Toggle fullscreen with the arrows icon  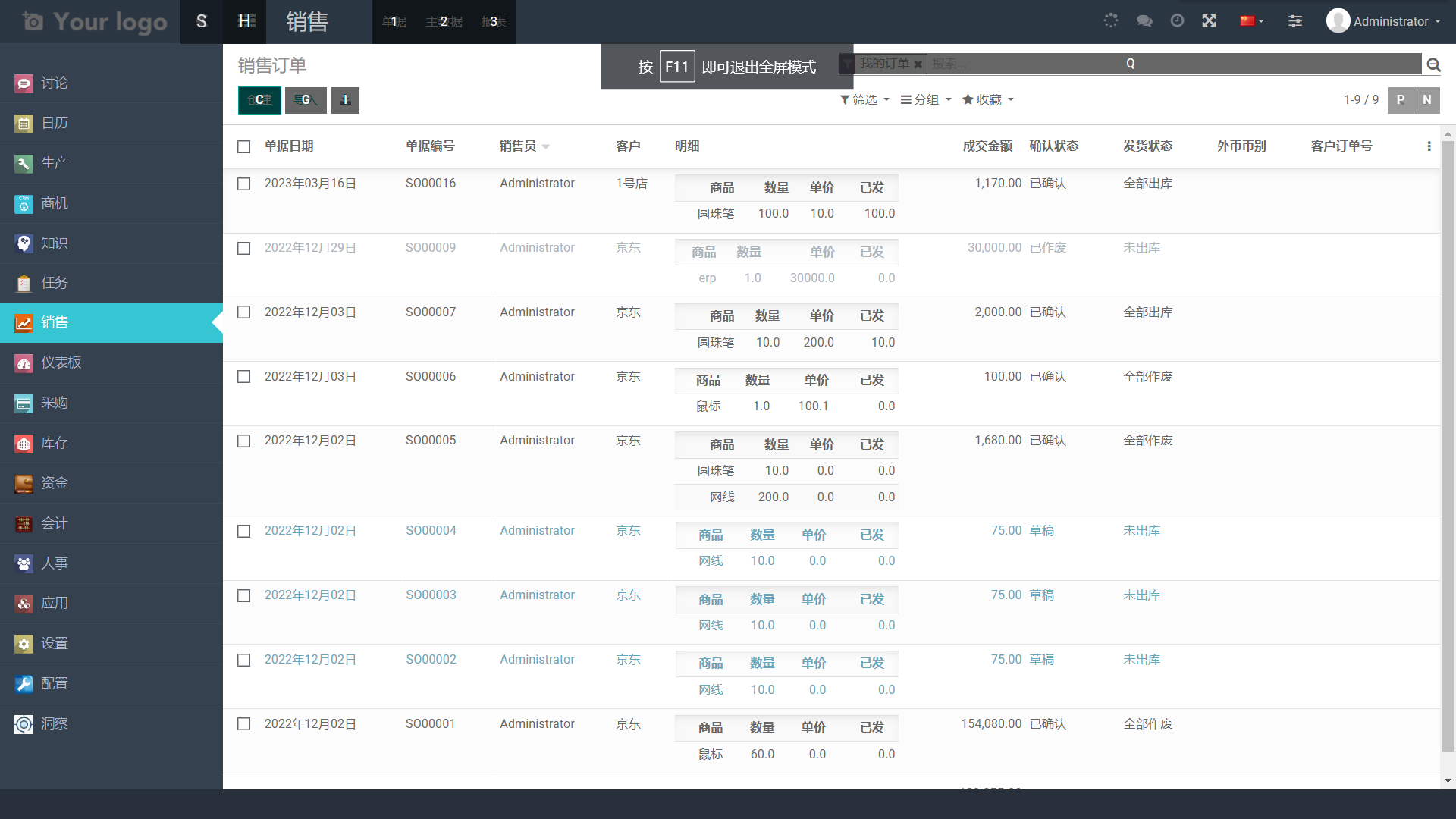point(1210,21)
